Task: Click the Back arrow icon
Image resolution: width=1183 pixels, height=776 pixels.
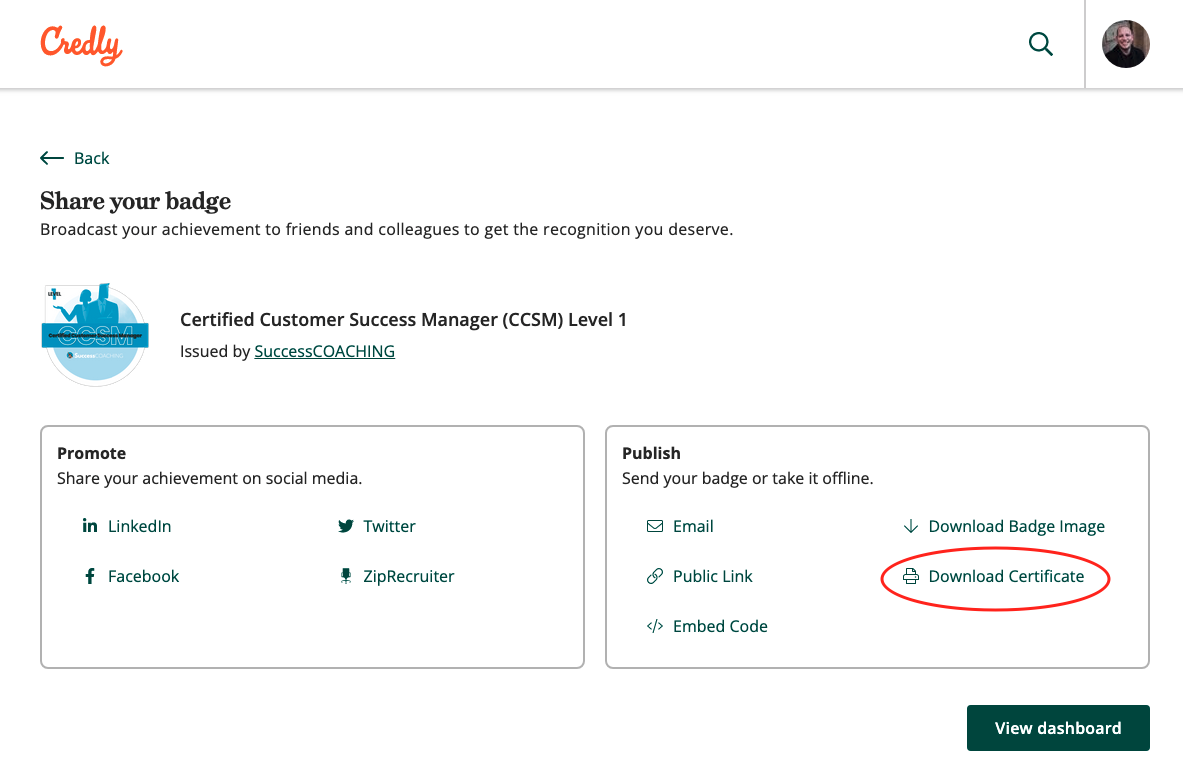Action: [52, 158]
